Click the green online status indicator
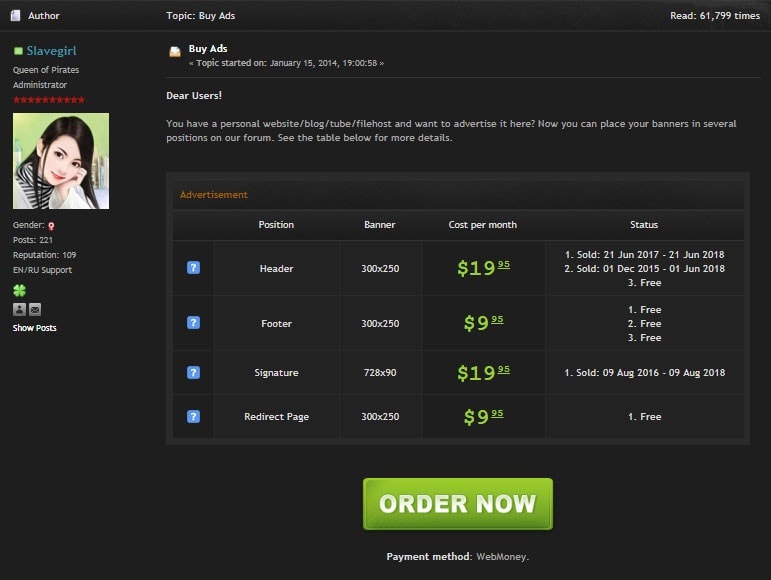Image resolution: width=771 pixels, height=580 pixels. pos(18,51)
